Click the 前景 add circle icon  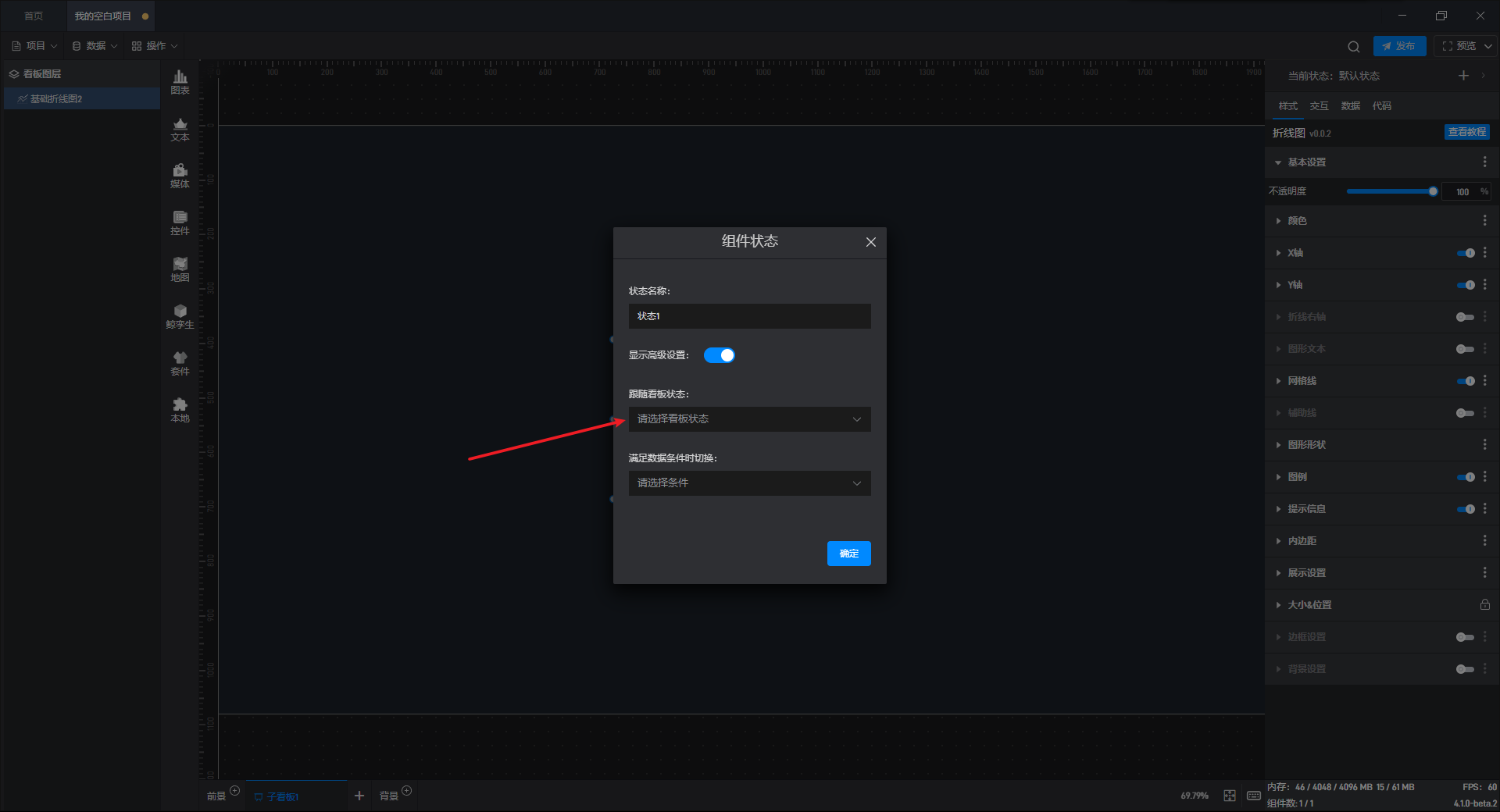[x=234, y=791]
